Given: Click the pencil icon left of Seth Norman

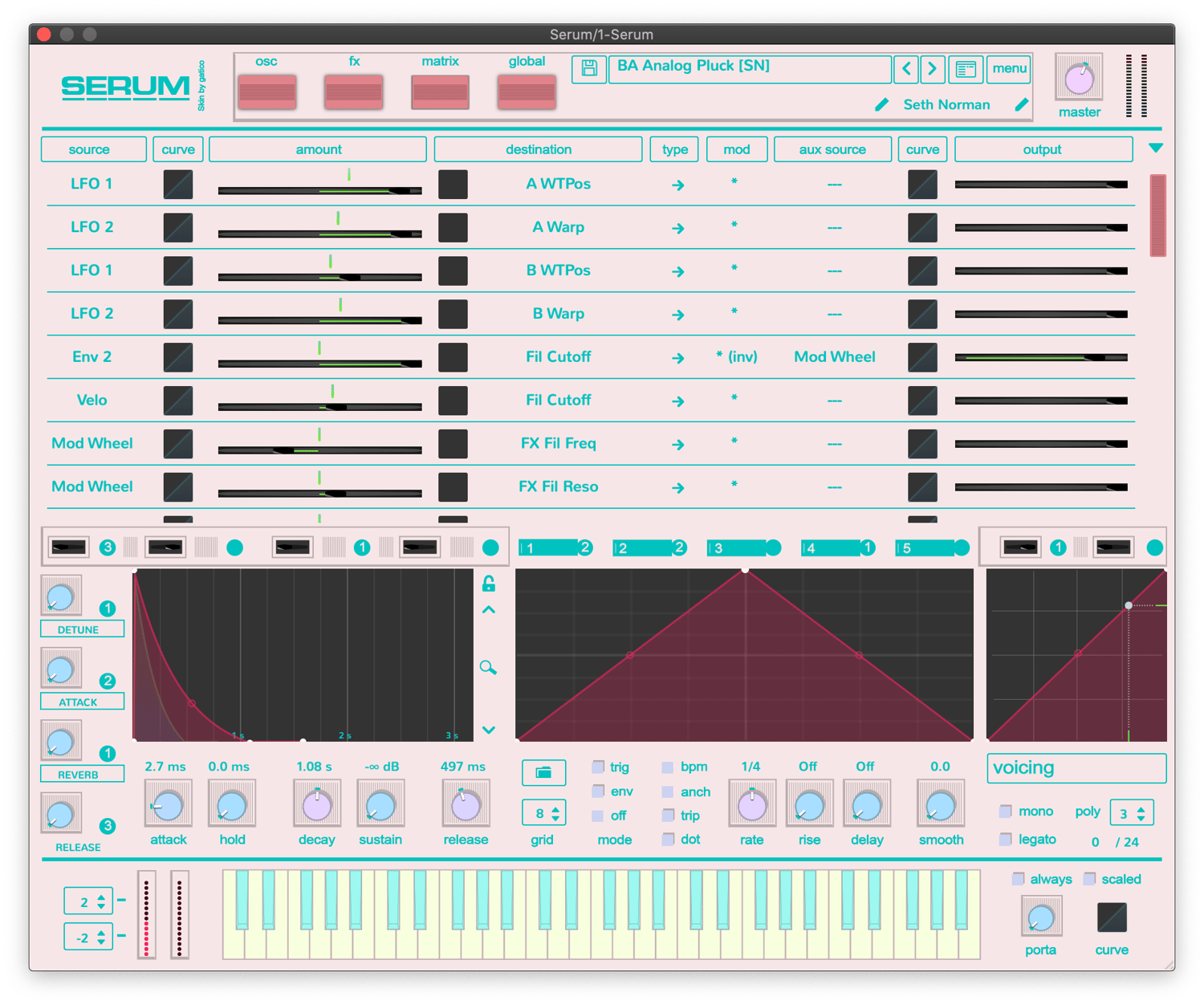Looking at the screenshot, I should point(881,104).
